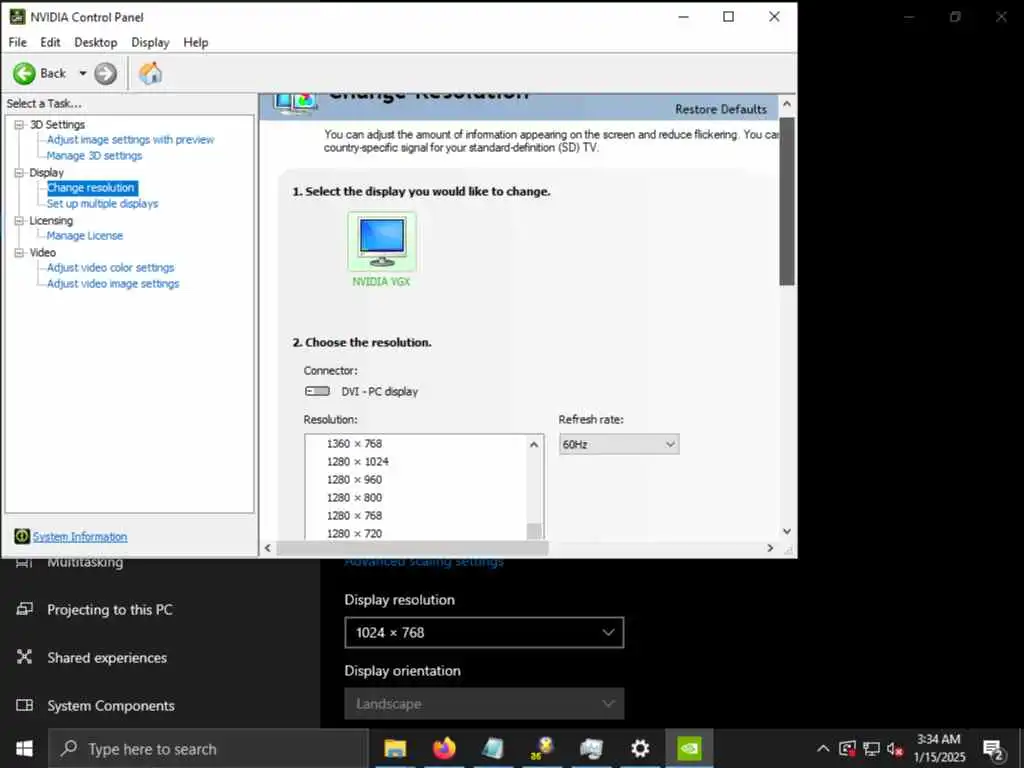1024x768 pixels.
Task: Click main panel scroll down arrow
Action: click(x=787, y=532)
